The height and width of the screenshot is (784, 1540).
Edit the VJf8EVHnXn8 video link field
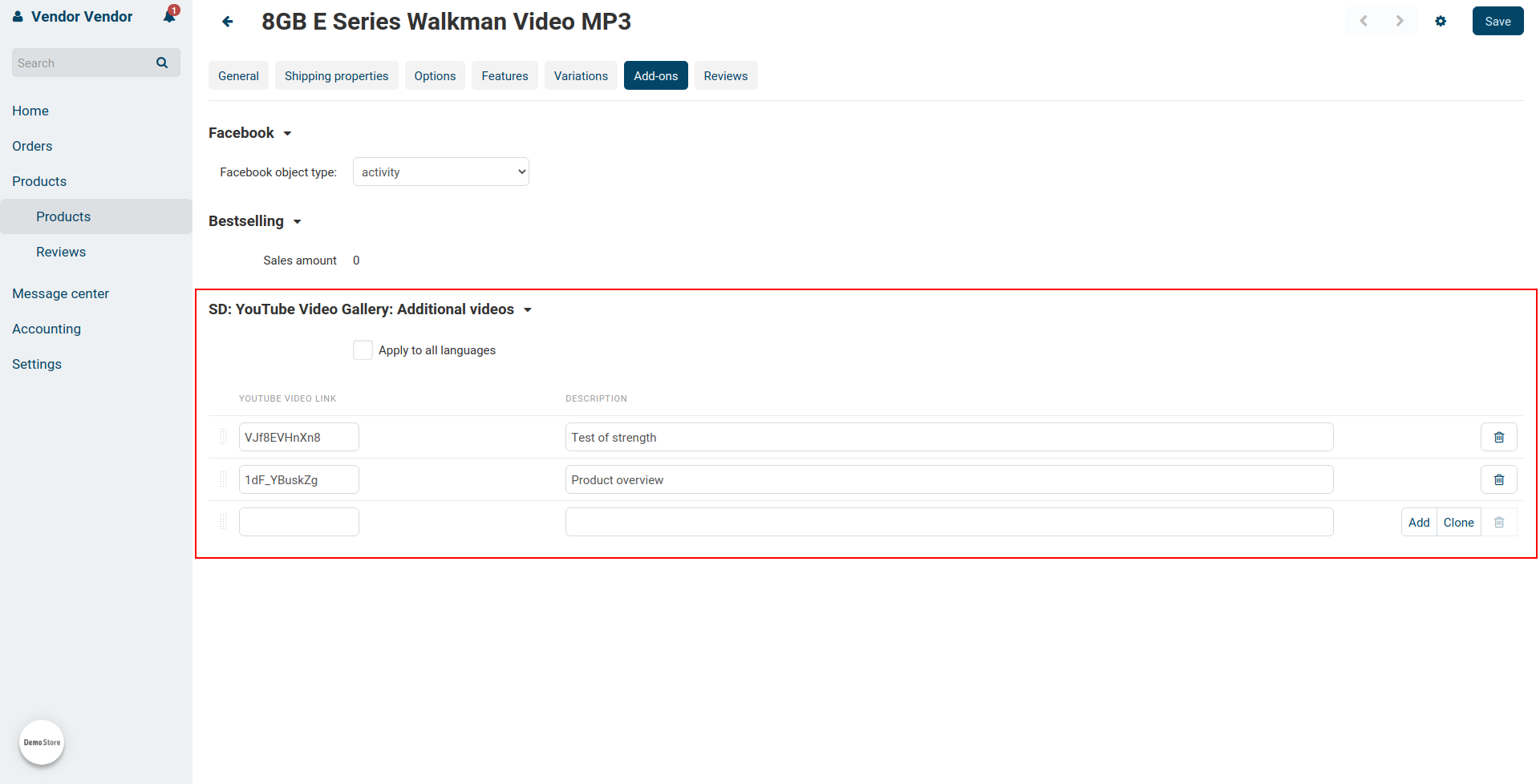[x=298, y=437]
